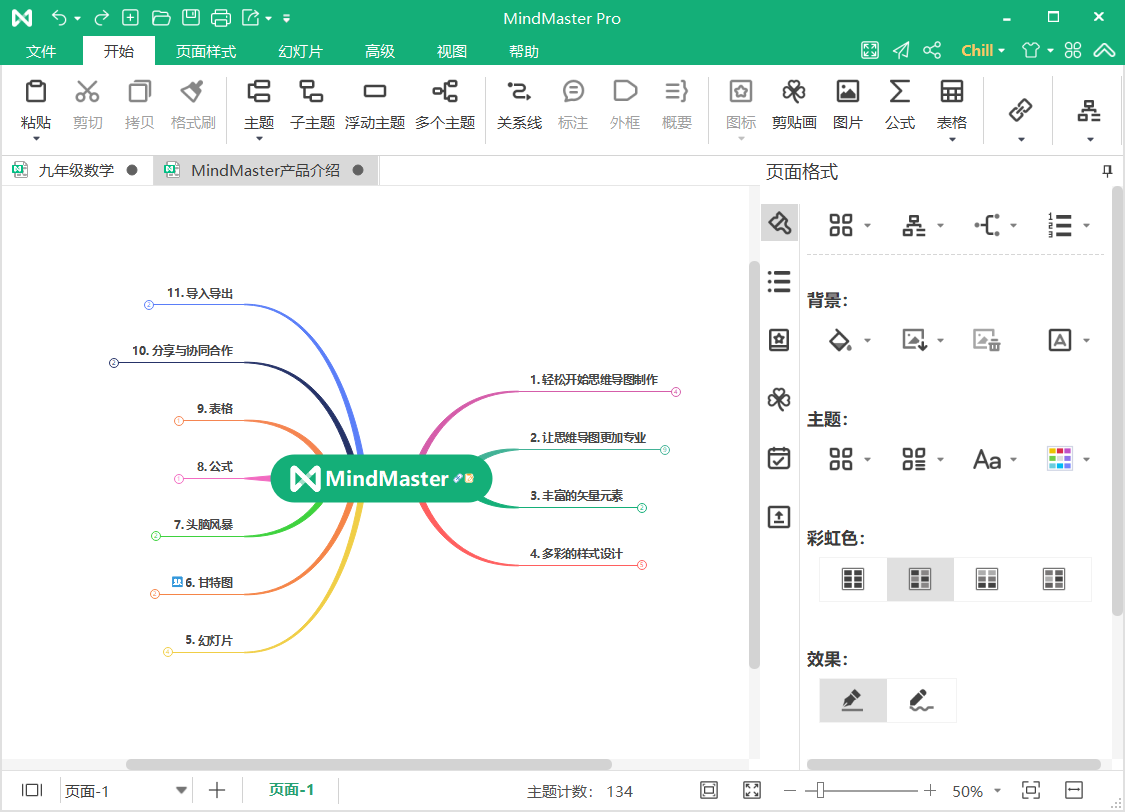This screenshot has height=812, width=1125.
Task: Save with the floppy disk icon
Action: click(191, 18)
